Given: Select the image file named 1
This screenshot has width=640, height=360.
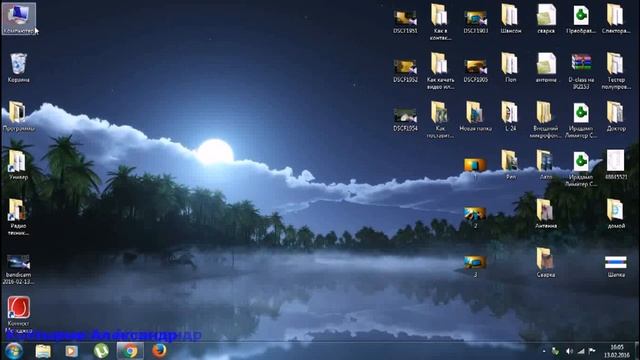Looking at the screenshot, I should (475, 168).
